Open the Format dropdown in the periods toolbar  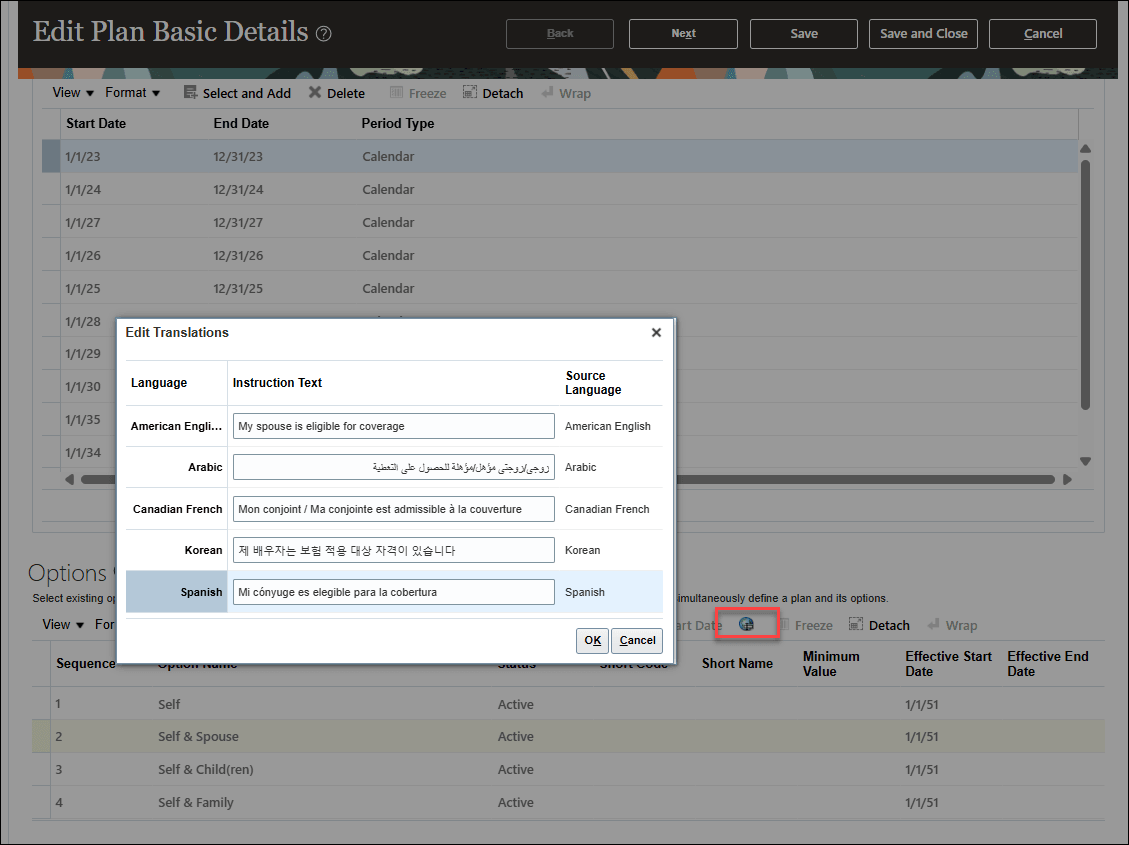[126, 92]
